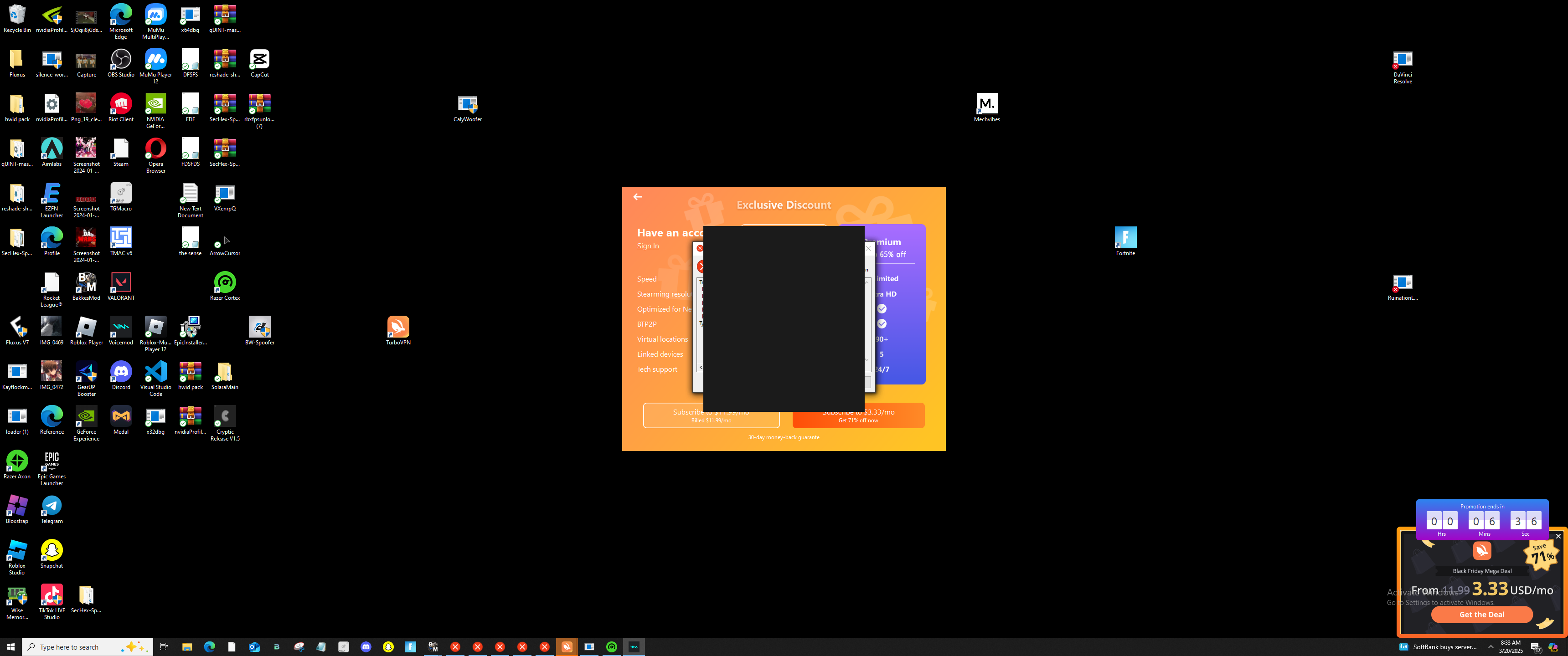
Task: Open the Recycle Bin
Action: tap(17, 15)
